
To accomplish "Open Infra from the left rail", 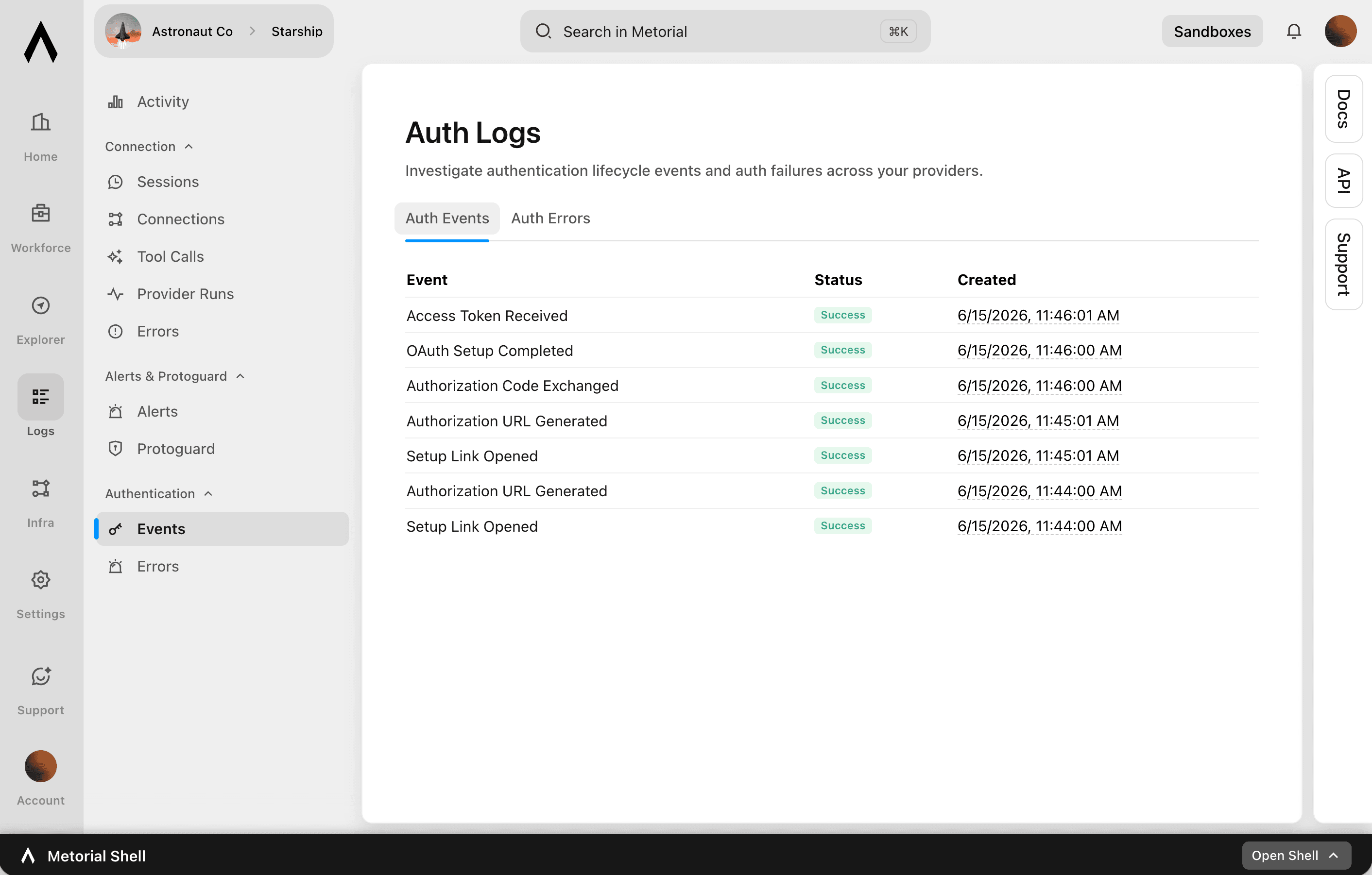I will (40, 503).
